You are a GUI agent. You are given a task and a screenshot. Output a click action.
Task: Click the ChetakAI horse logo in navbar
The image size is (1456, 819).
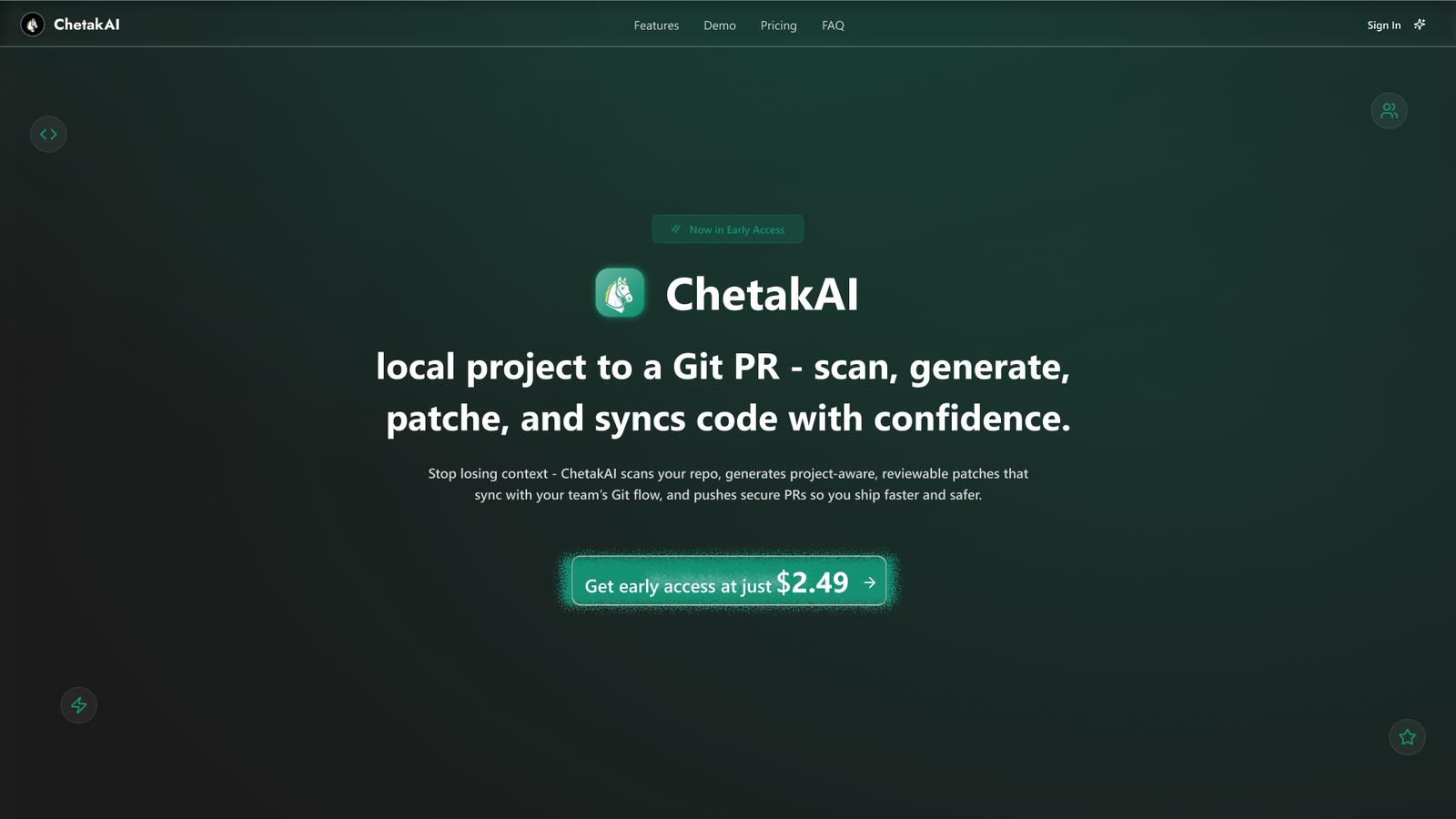pos(33,25)
